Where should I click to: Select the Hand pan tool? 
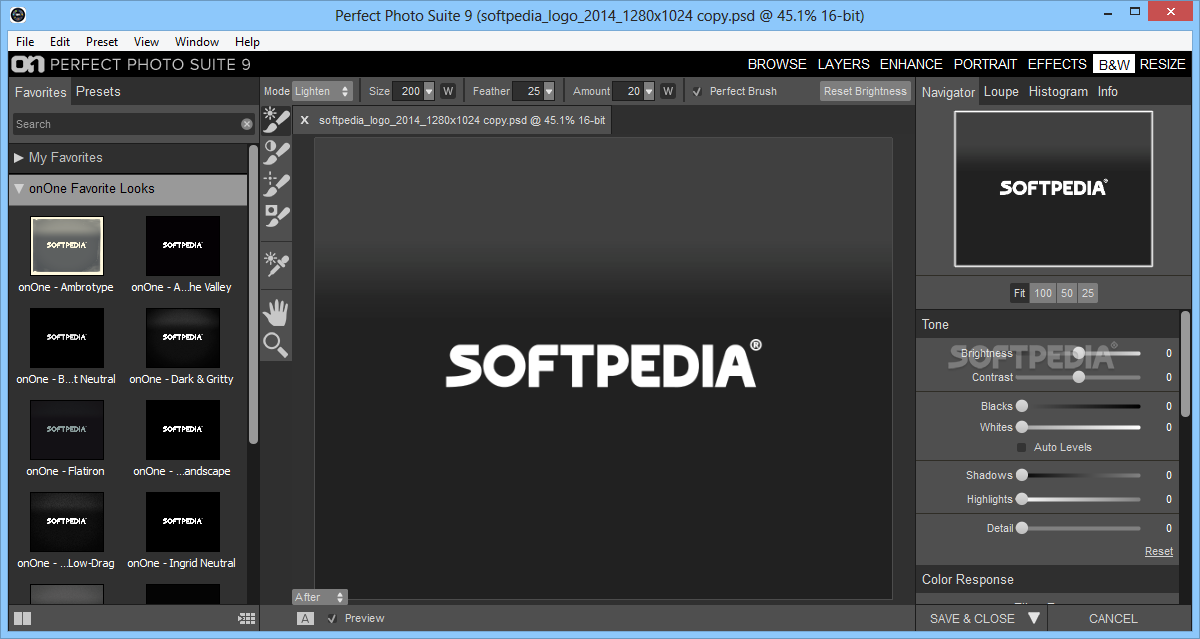276,313
